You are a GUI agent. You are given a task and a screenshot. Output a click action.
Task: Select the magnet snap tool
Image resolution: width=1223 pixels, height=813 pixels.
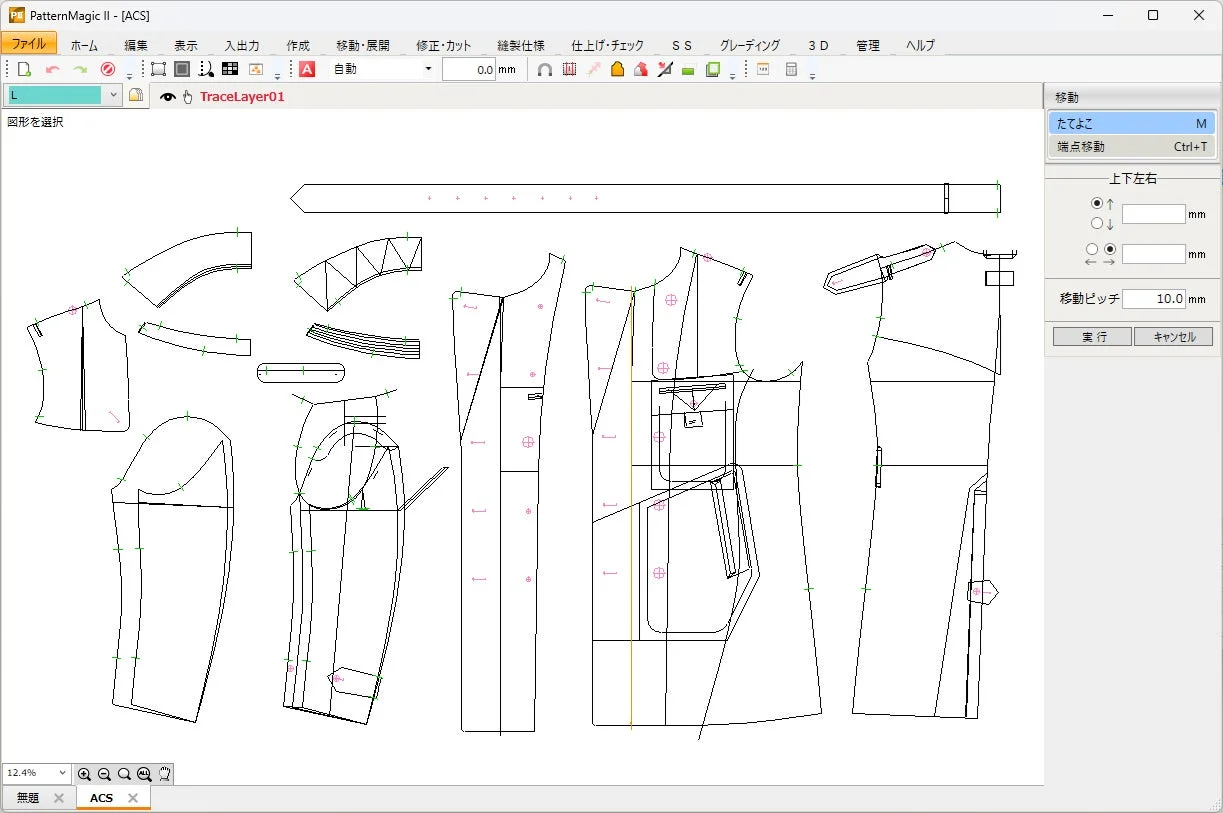click(x=543, y=68)
